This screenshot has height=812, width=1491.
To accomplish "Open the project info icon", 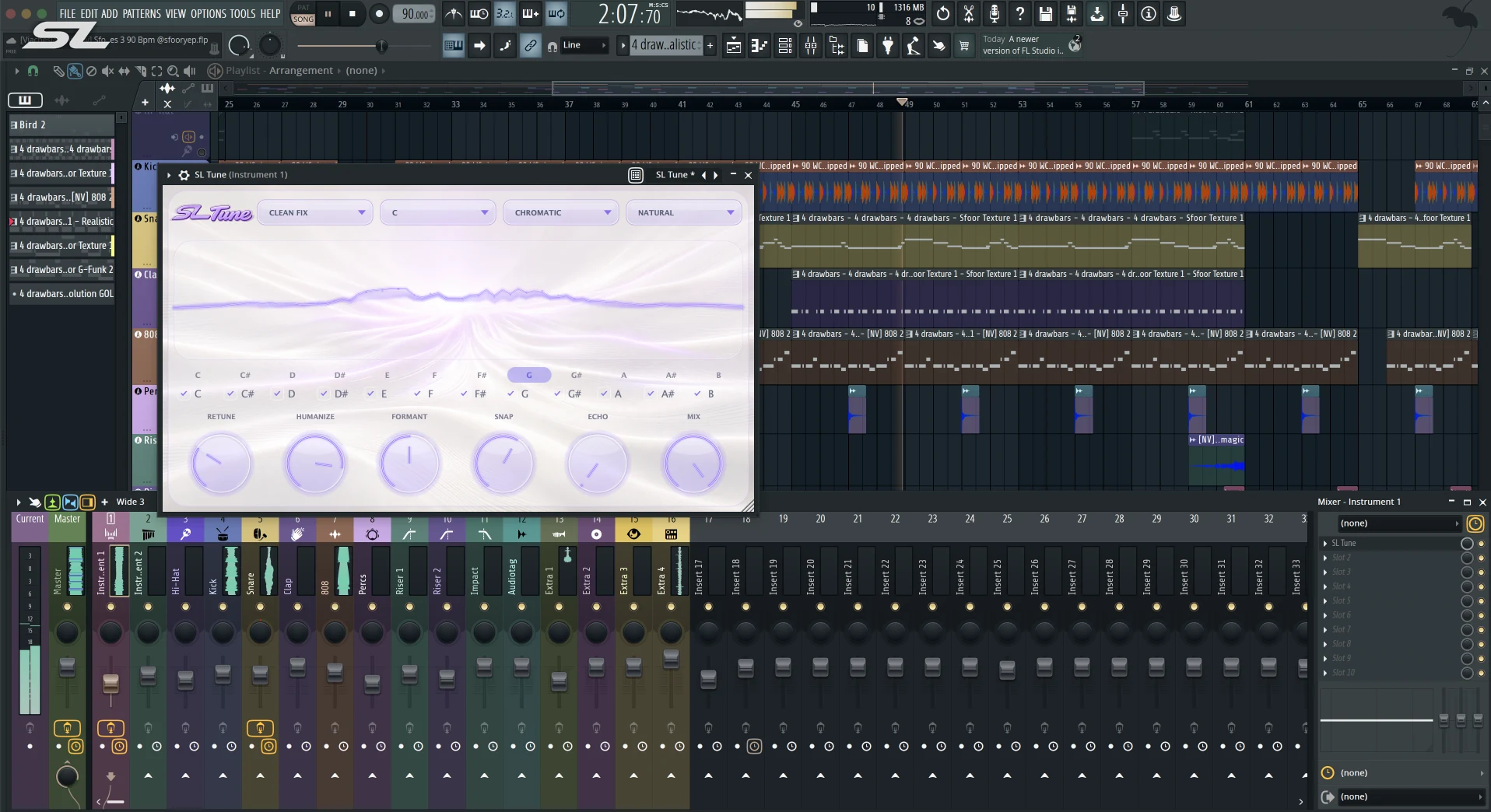I will (x=1149, y=13).
